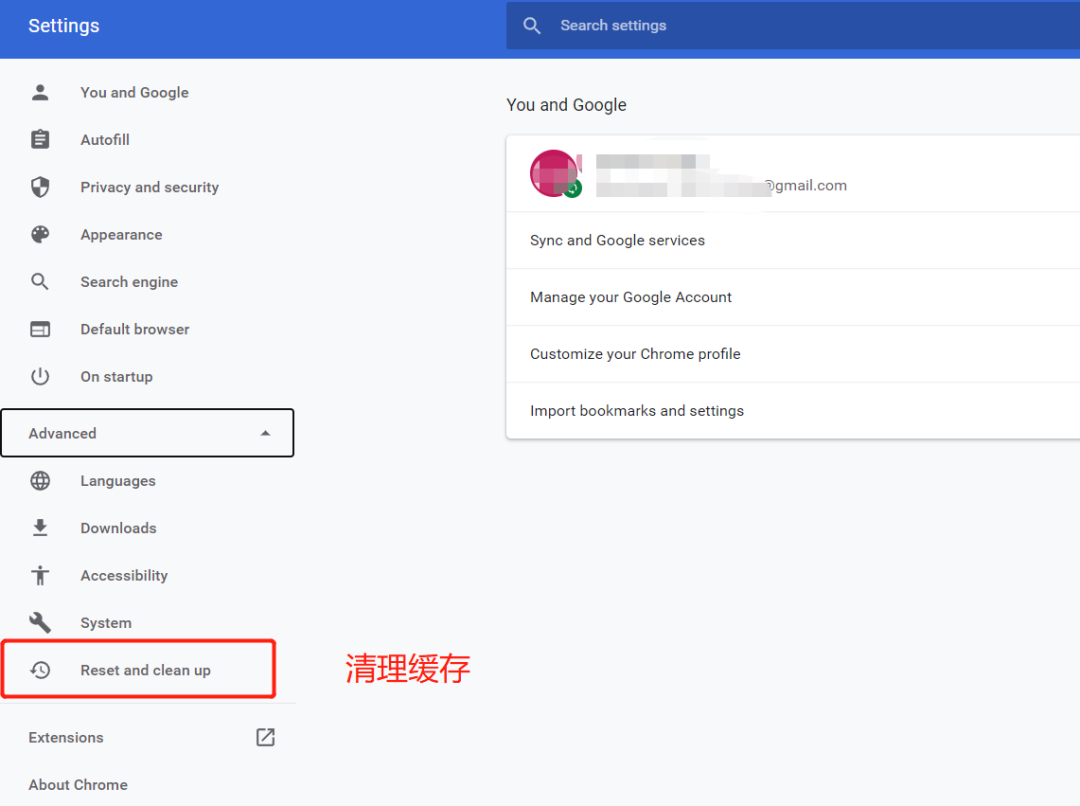
Task: Click the Privacy and security shield icon
Action: 40,187
